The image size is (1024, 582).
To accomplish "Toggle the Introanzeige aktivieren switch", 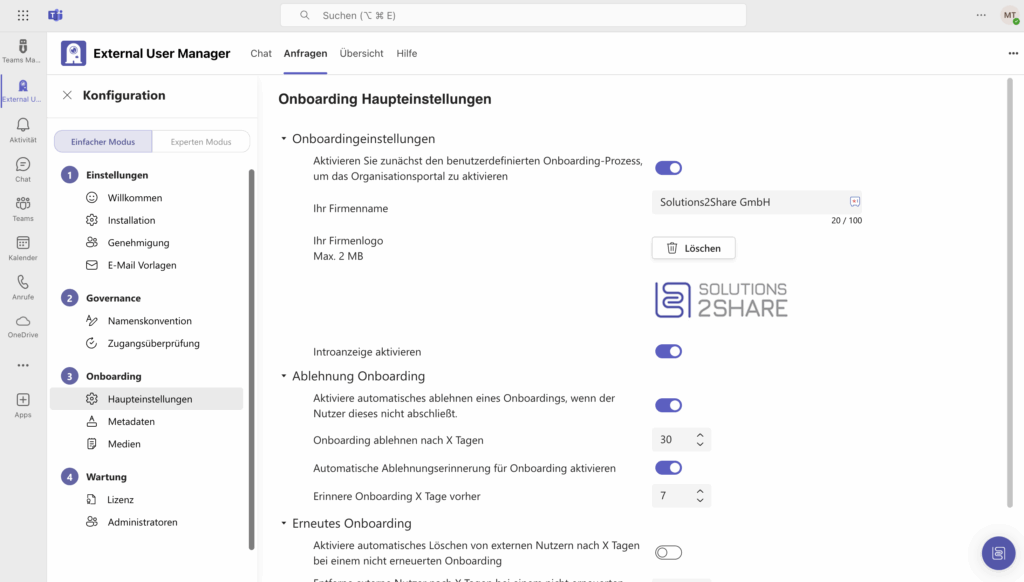I will 668,352.
